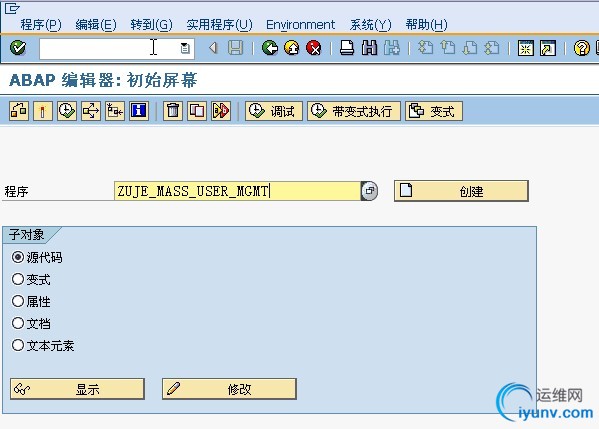The image size is (599, 429).
Task: Click the Find Next binoculars icon
Action: [x=392, y=48]
